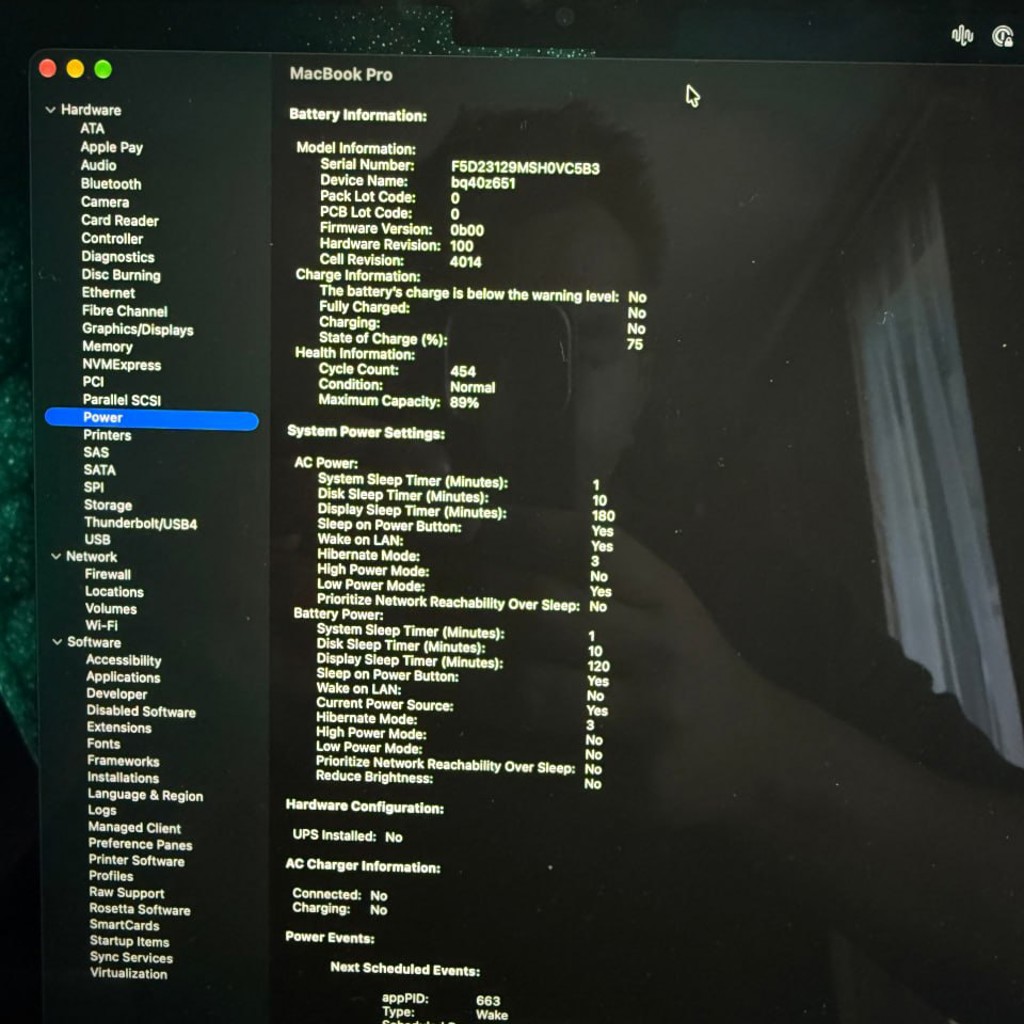Viewport: 1024px width, 1024px height.
Task: Click the battery serial number value
Action: coord(525,168)
